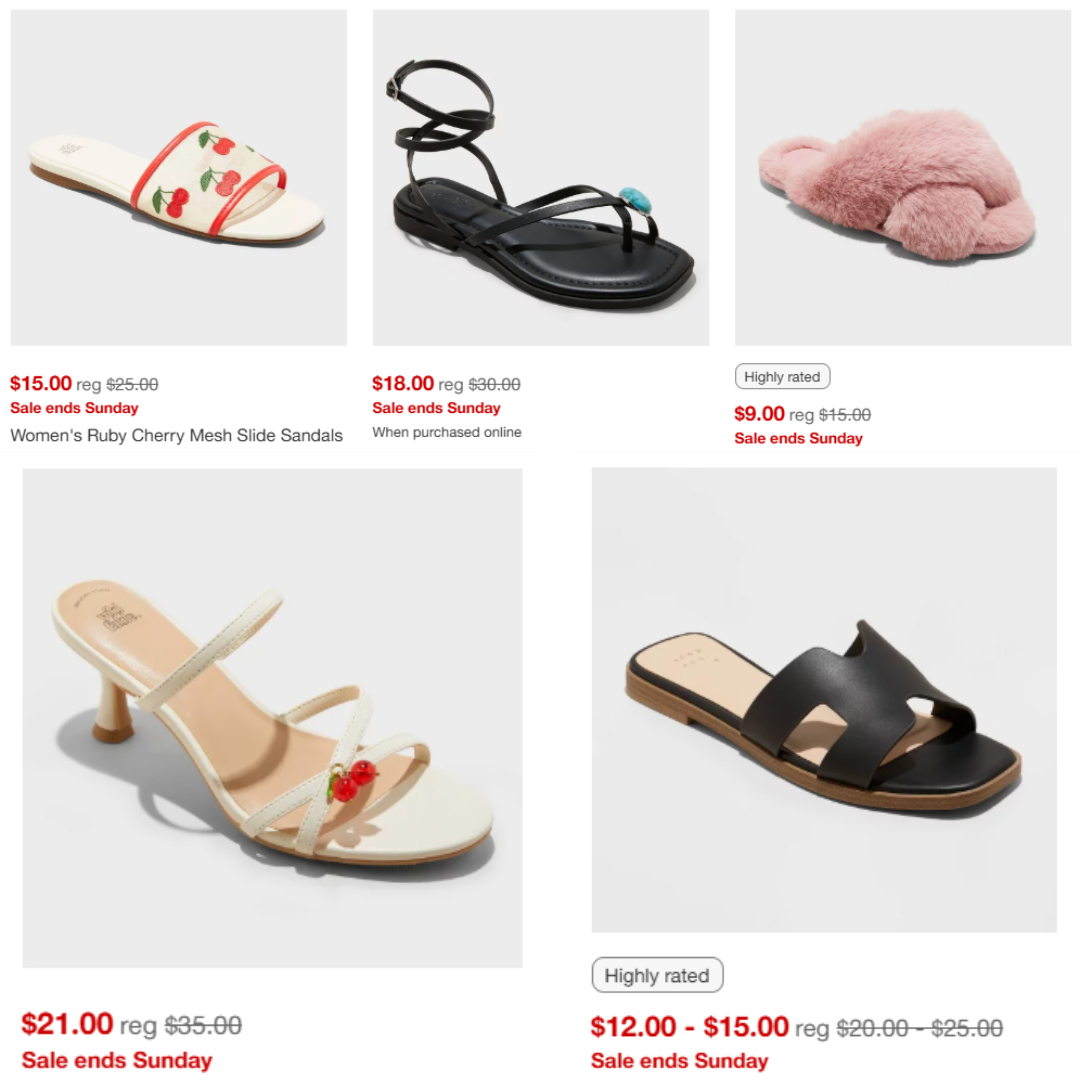Click Women's Ruby Cherry Mesh Slide Sandals title
Viewport: 1080px width, 1080px height.
(x=176, y=435)
